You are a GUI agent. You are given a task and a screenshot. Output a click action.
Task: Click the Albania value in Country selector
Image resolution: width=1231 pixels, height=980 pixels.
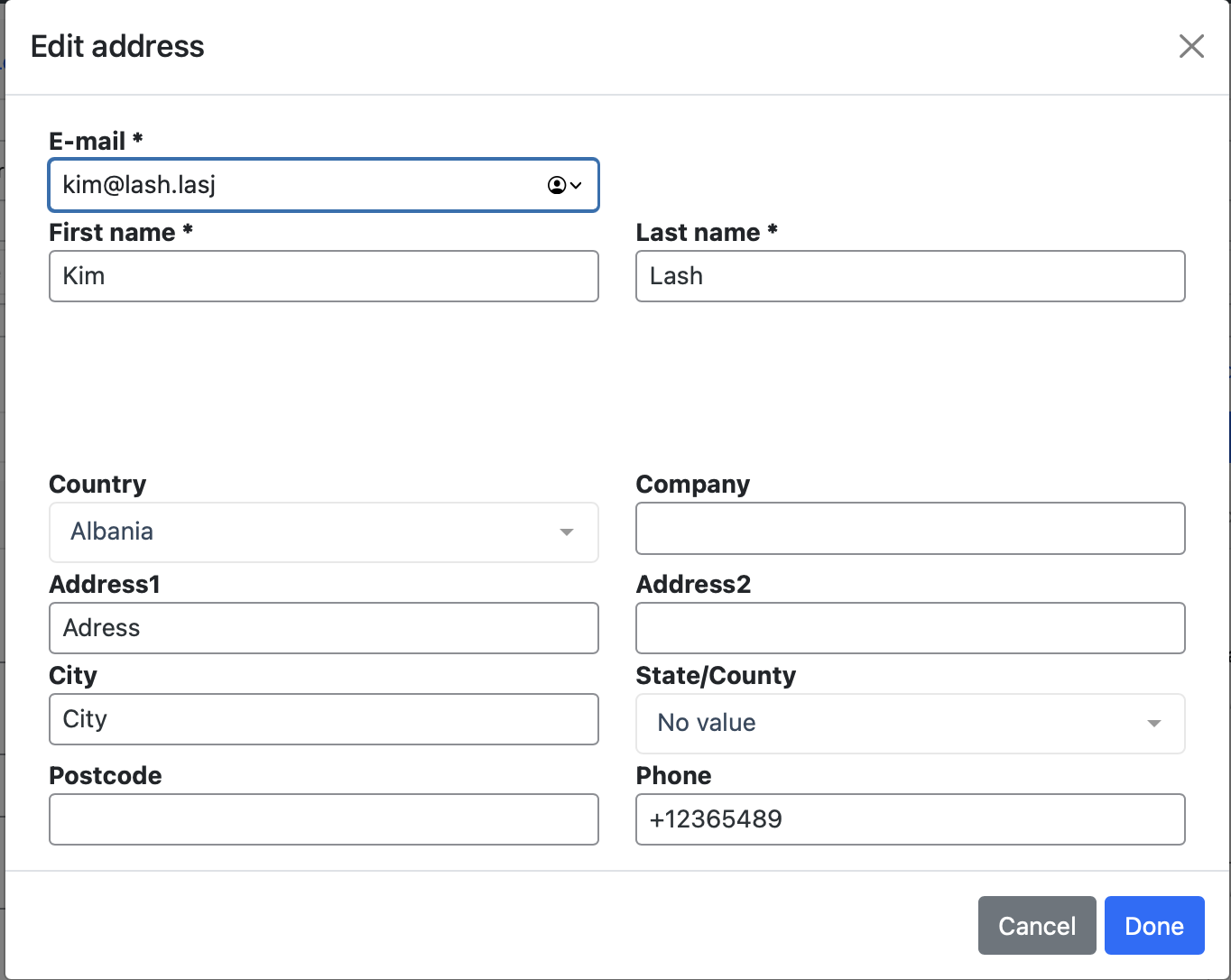coord(113,532)
